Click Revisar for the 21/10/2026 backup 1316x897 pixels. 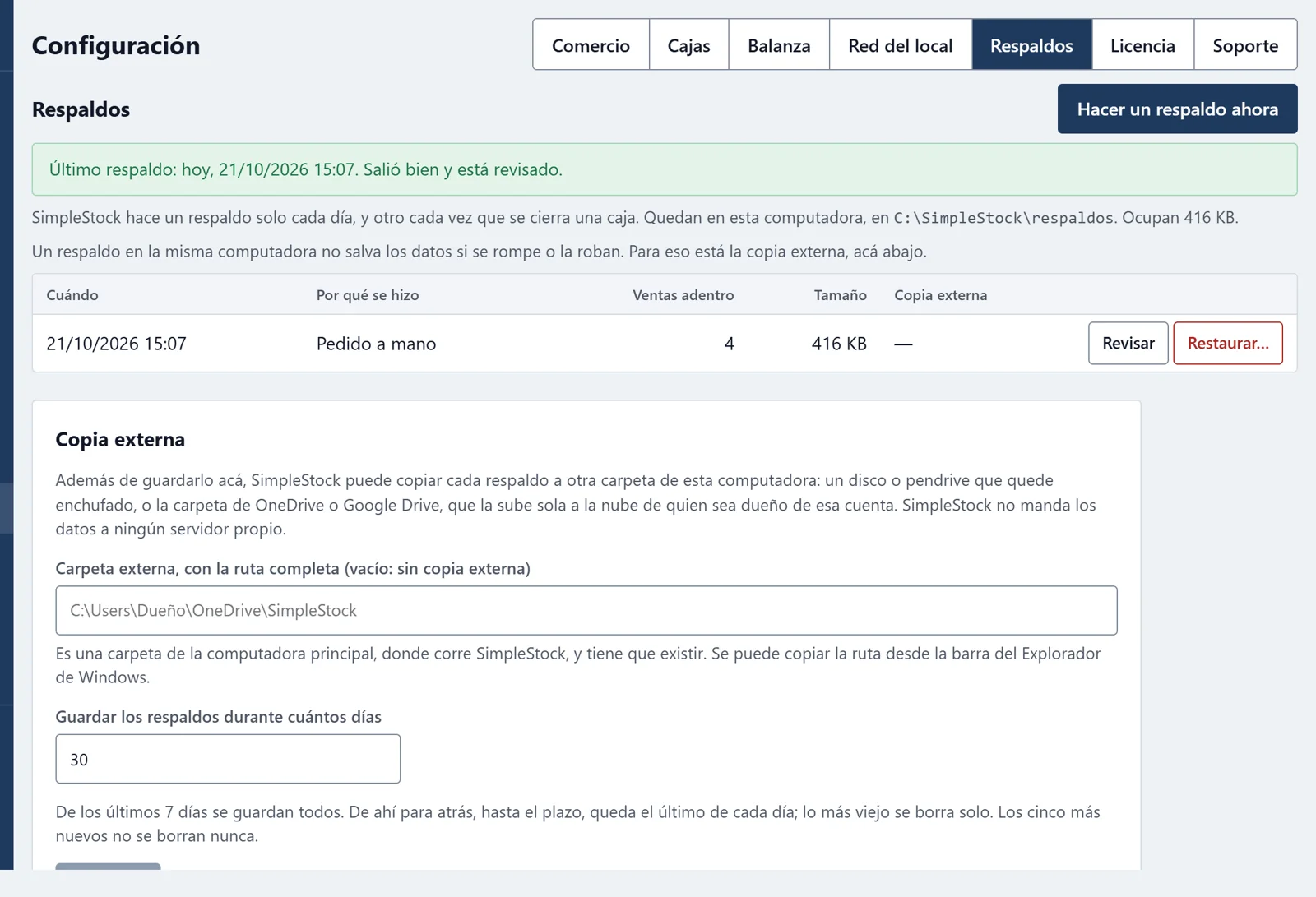coord(1128,343)
